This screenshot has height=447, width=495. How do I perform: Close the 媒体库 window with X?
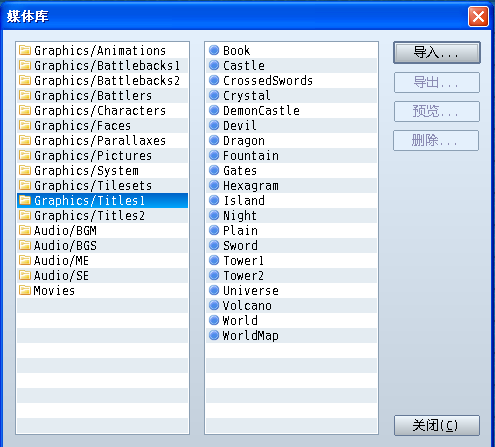point(478,16)
